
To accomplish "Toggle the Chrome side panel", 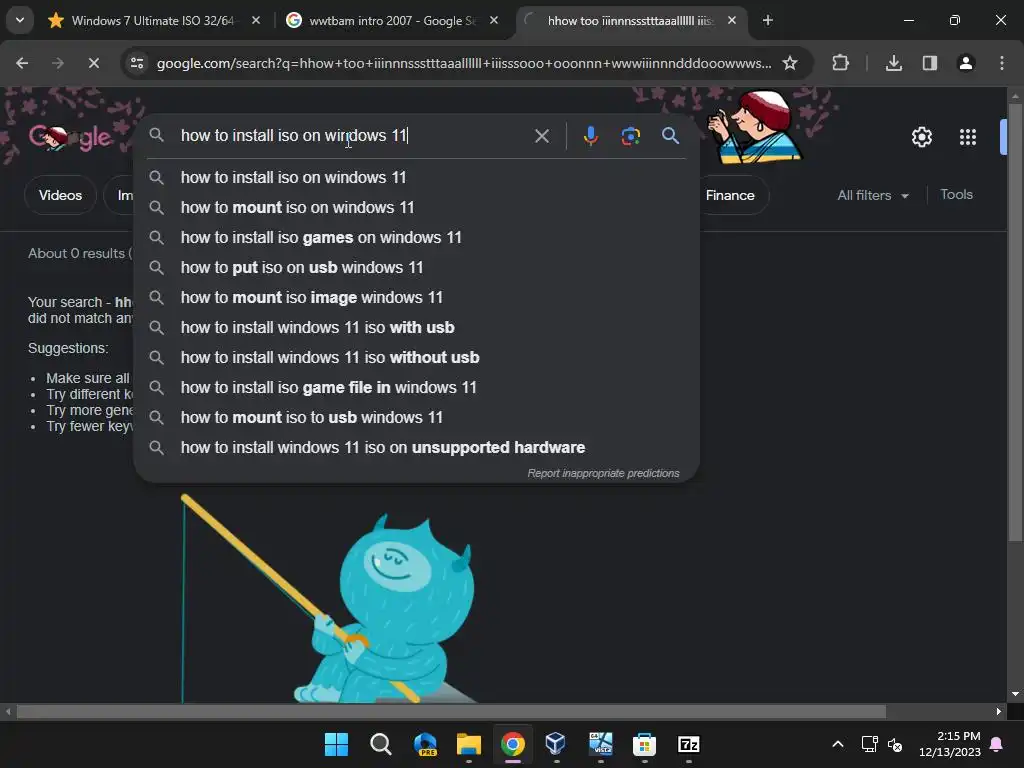I will tap(930, 63).
